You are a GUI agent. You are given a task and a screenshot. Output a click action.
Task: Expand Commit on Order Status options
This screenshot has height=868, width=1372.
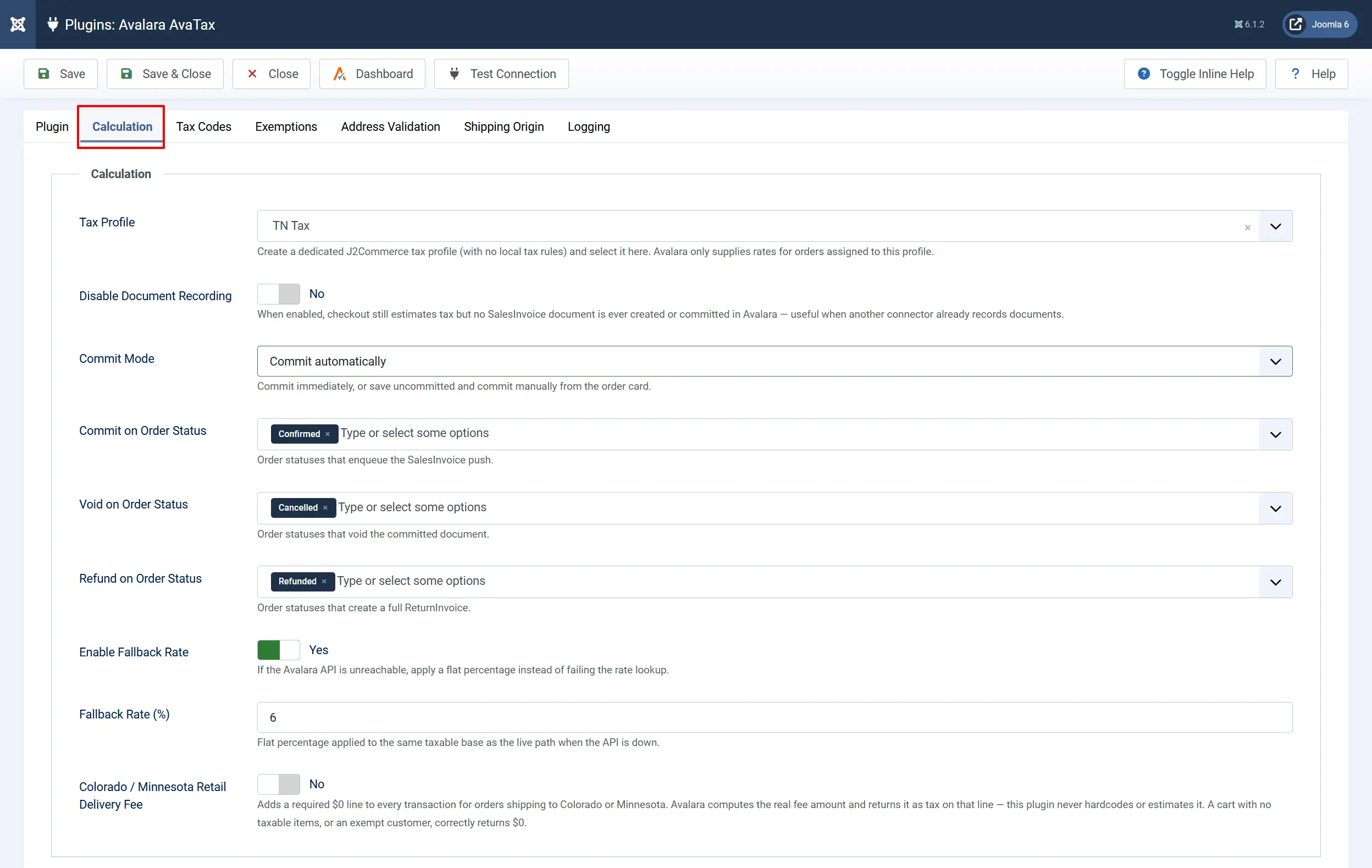1275,435
